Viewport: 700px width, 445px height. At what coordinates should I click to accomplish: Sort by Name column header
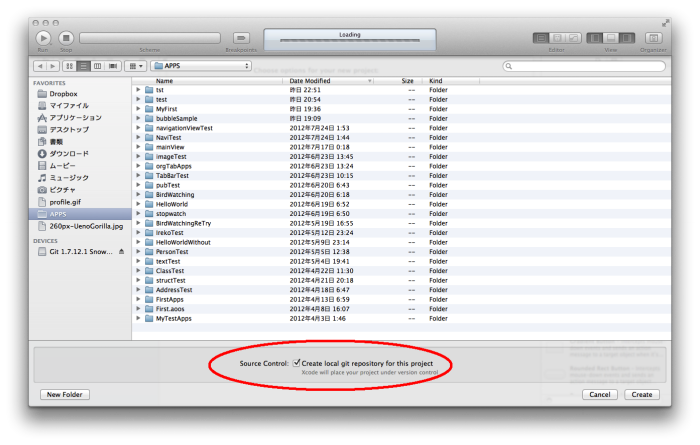pos(208,81)
